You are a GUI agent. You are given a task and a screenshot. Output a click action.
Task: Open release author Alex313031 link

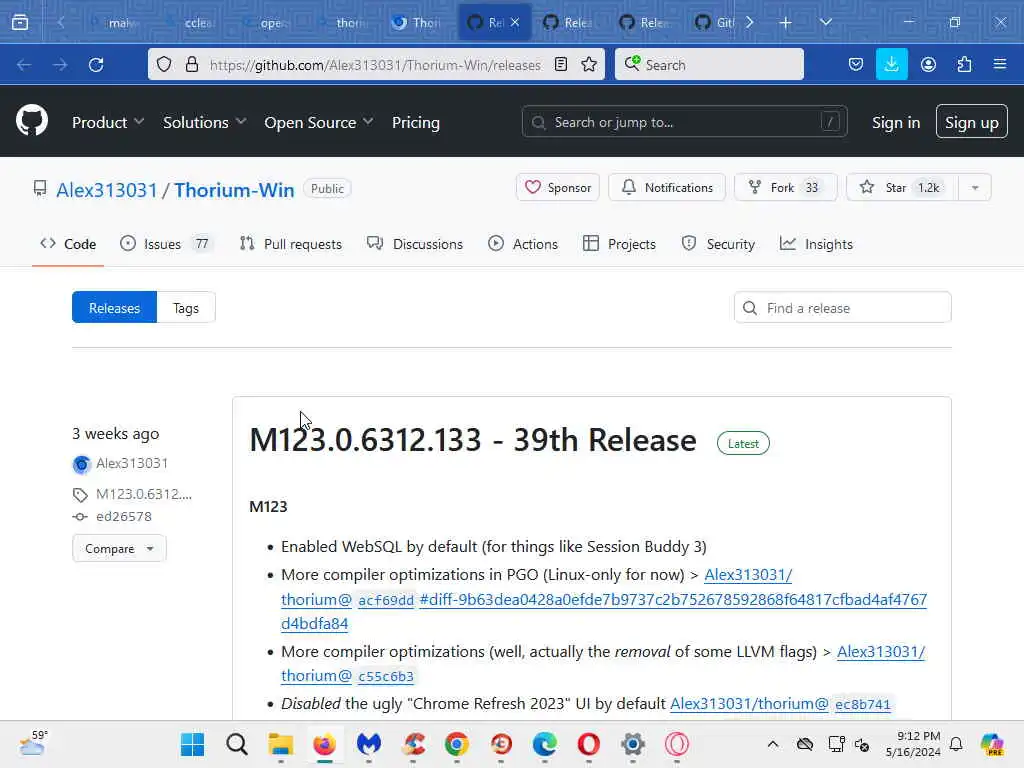pos(132,463)
